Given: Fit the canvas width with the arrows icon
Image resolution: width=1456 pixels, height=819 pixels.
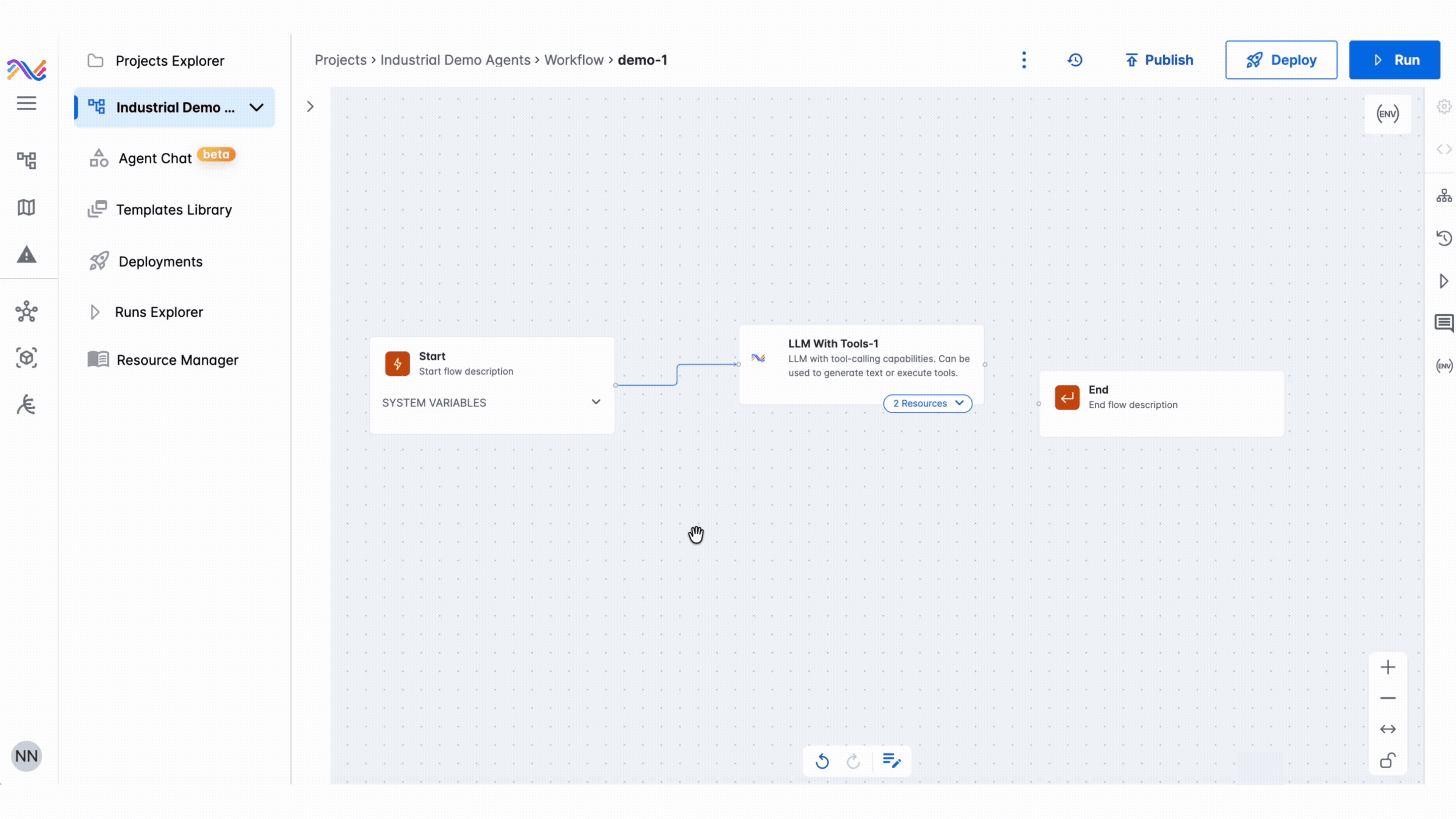Looking at the screenshot, I should coord(1388,730).
